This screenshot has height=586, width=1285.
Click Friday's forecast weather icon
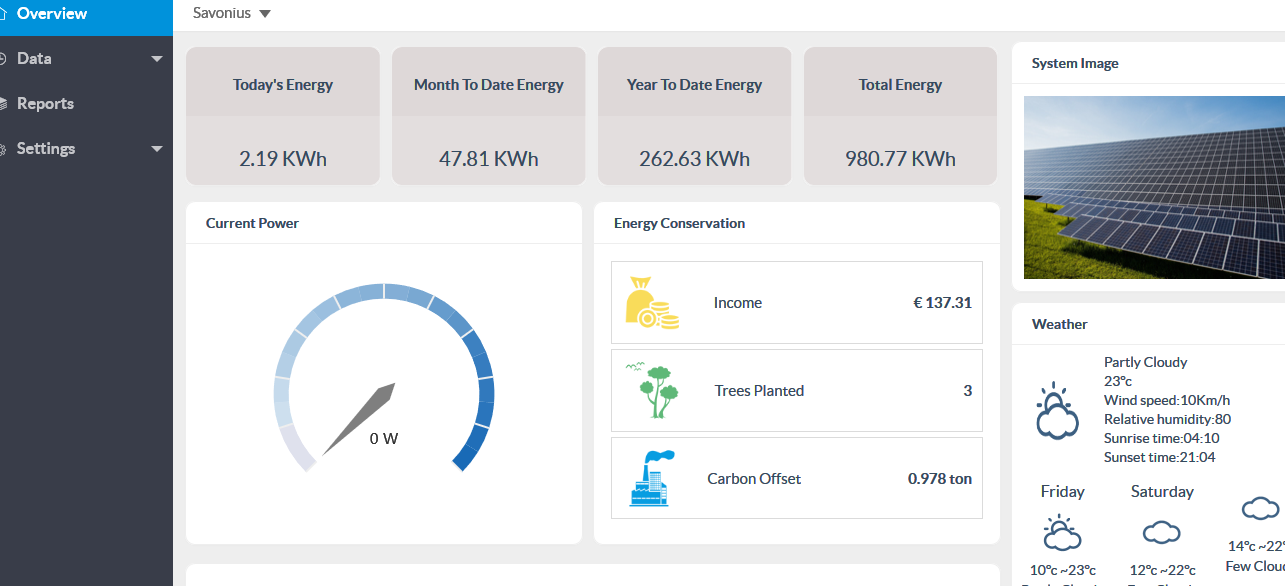coord(1061,533)
